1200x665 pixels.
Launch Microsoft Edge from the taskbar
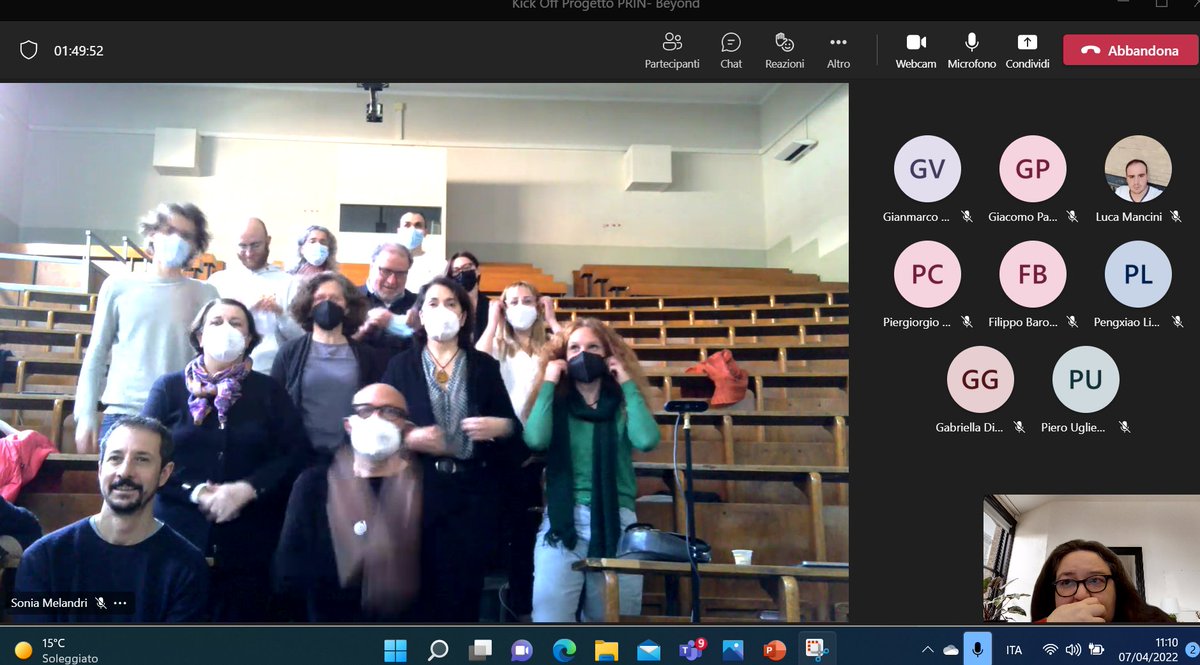pyautogui.click(x=564, y=650)
